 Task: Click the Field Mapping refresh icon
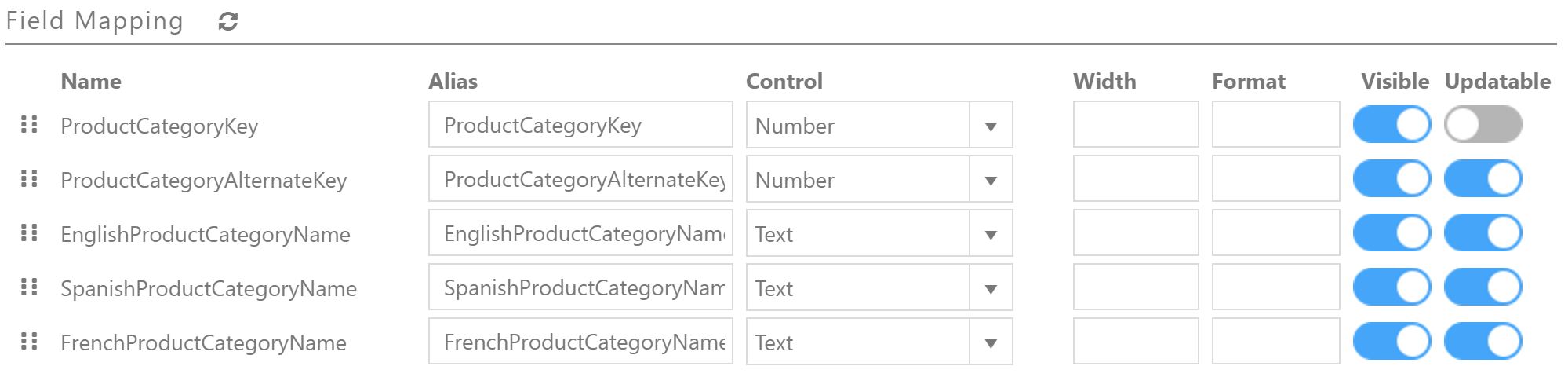tap(228, 21)
